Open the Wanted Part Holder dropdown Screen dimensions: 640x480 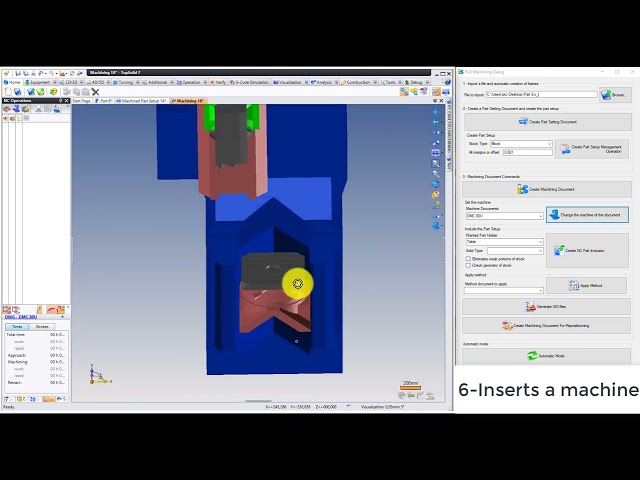[x=504, y=242]
